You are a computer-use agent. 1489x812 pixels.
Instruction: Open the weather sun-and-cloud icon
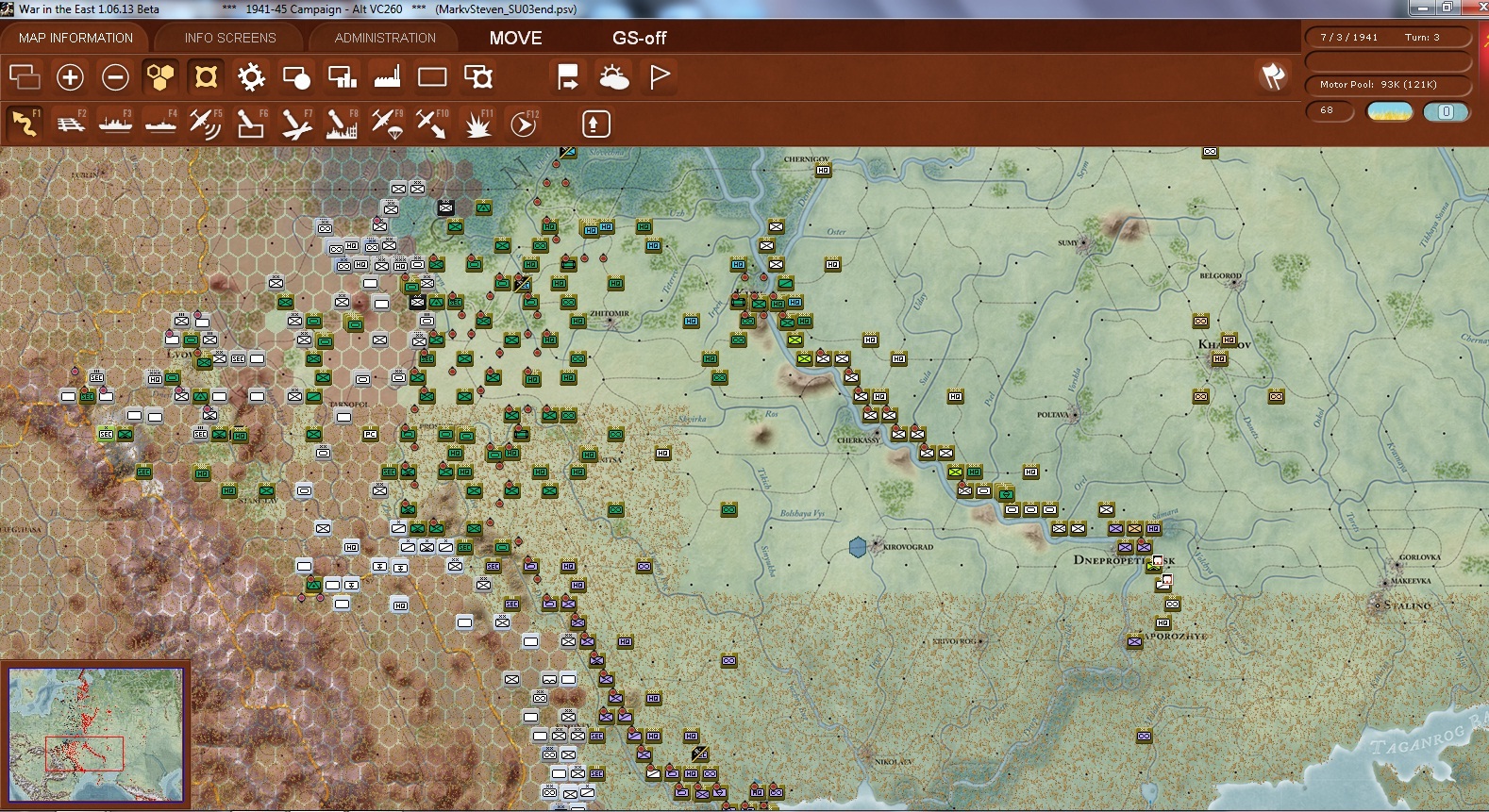613,76
